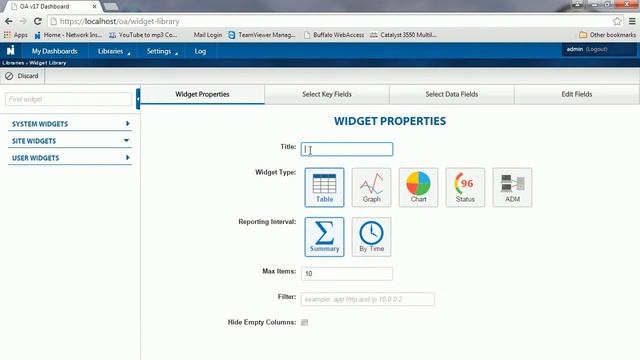
Task: Choose the Chart widget type
Action: click(418, 187)
